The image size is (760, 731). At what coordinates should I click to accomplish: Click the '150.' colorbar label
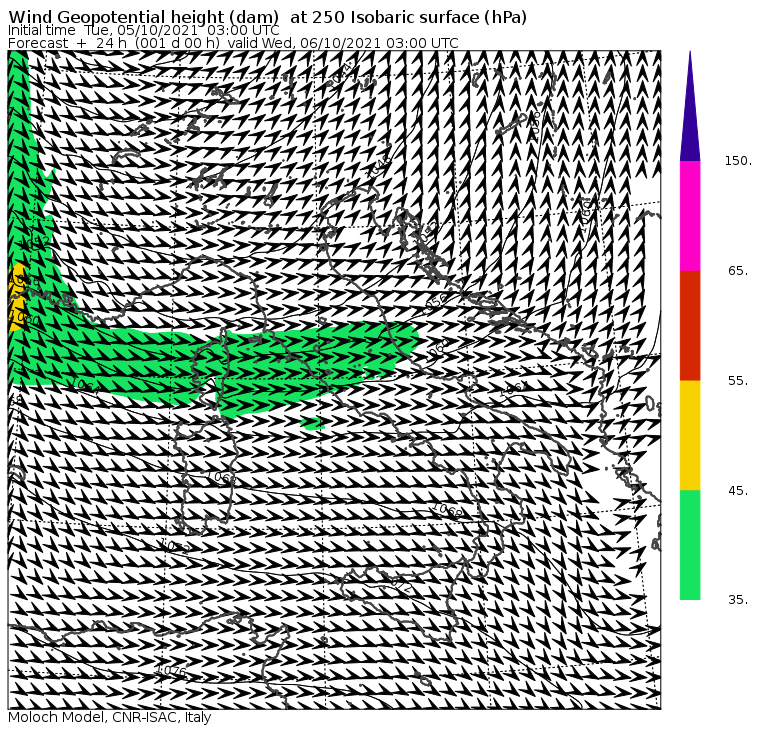coord(738,161)
